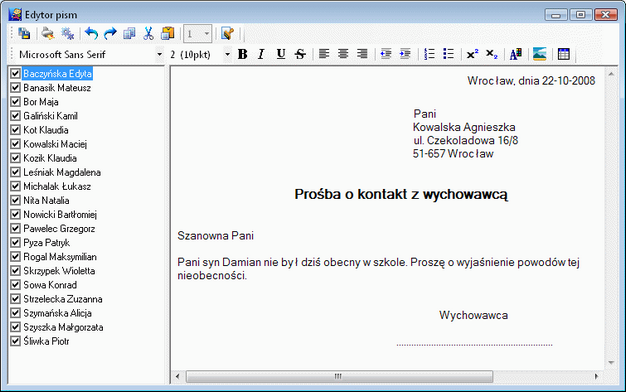Uncheck Śliwka Piotr checkbox
Image resolution: width=626 pixels, height=392 pixels.
pos(15,341)
